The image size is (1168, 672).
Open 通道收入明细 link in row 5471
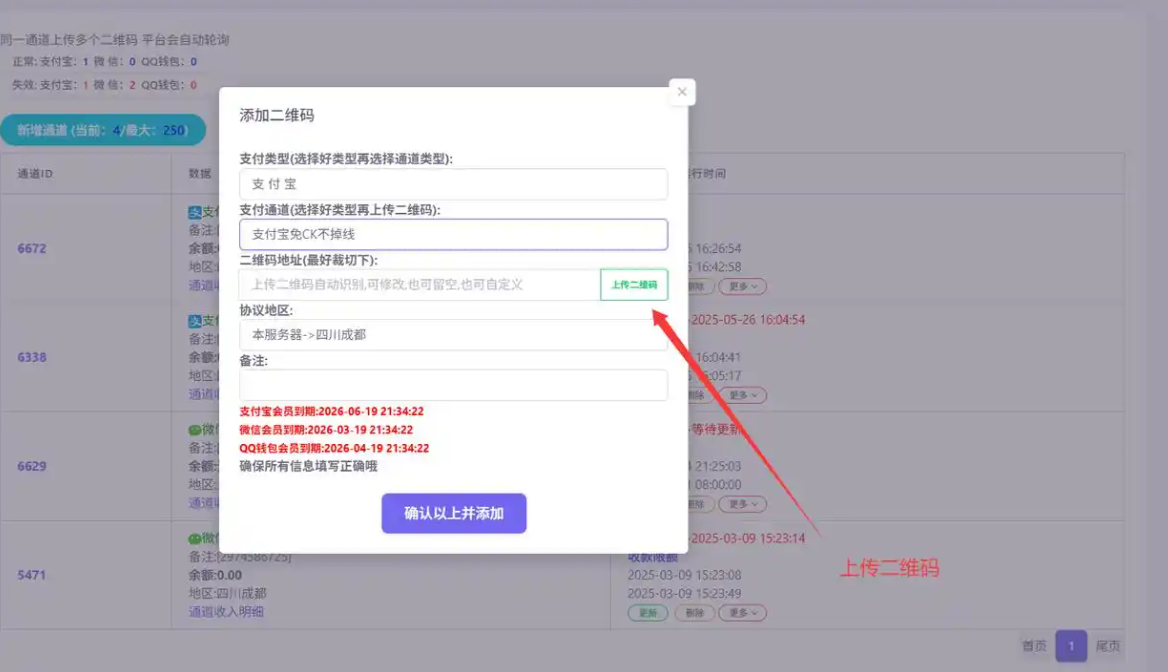pyautogui.click(x=226, y=612)
